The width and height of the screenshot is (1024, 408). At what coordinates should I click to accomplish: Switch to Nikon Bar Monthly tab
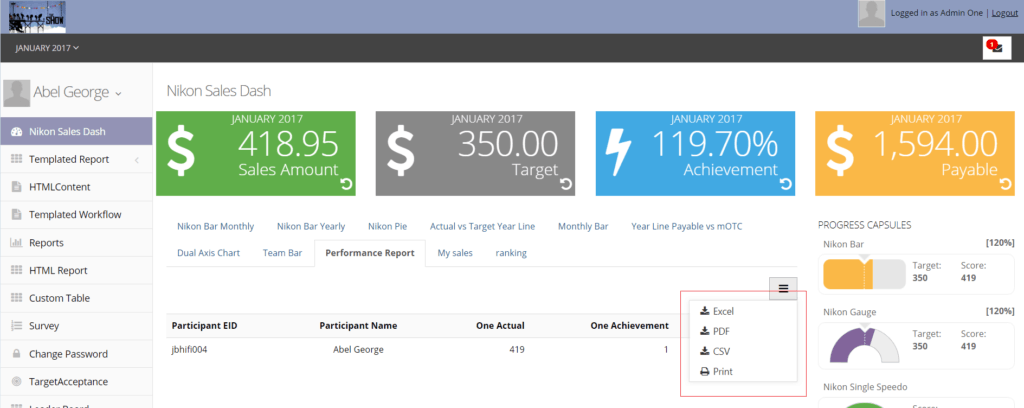pyautogui.click(x=216, y=227)
